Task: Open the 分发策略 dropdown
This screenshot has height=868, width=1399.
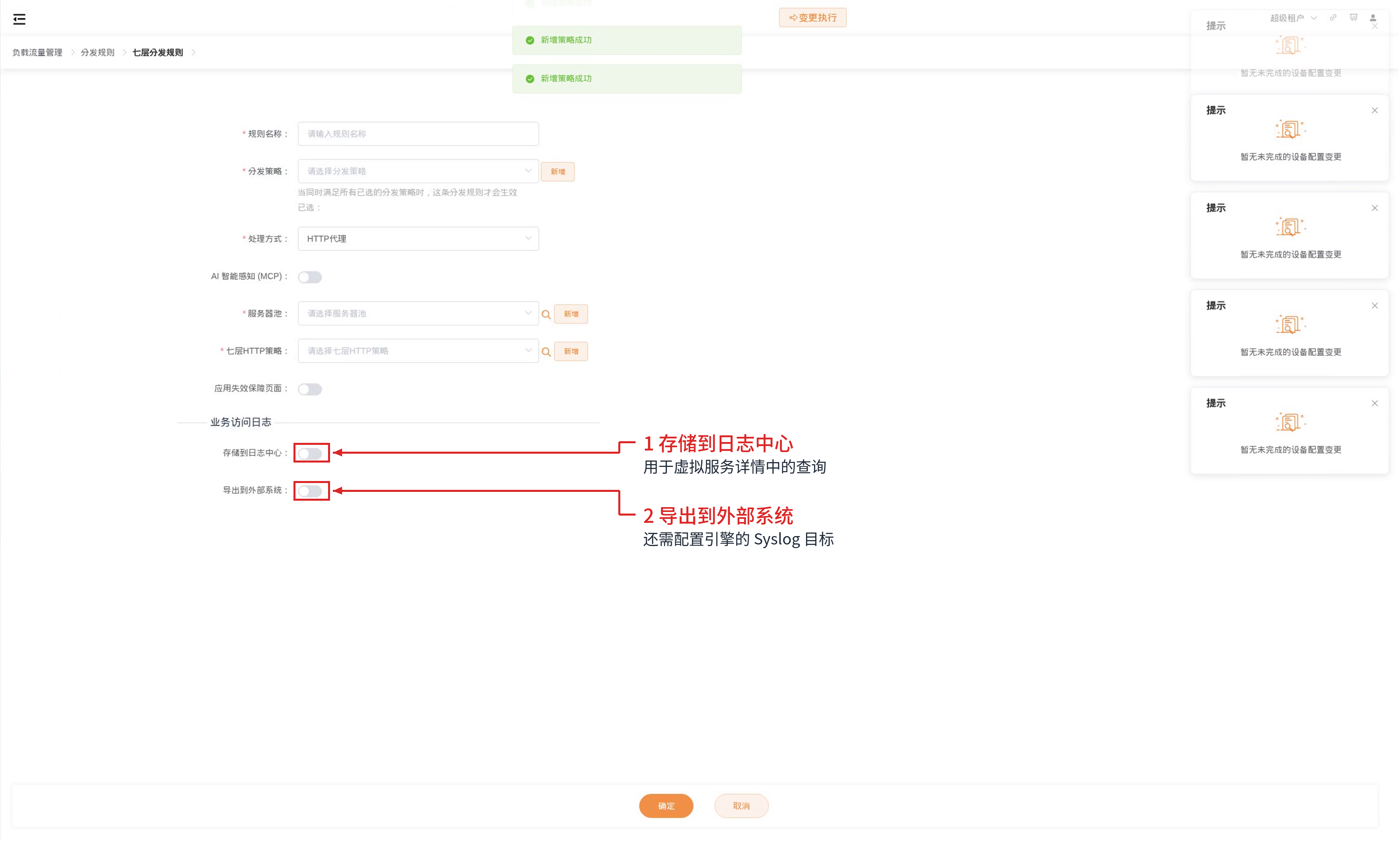Action: pyautogui.click(x=418, y=171)
